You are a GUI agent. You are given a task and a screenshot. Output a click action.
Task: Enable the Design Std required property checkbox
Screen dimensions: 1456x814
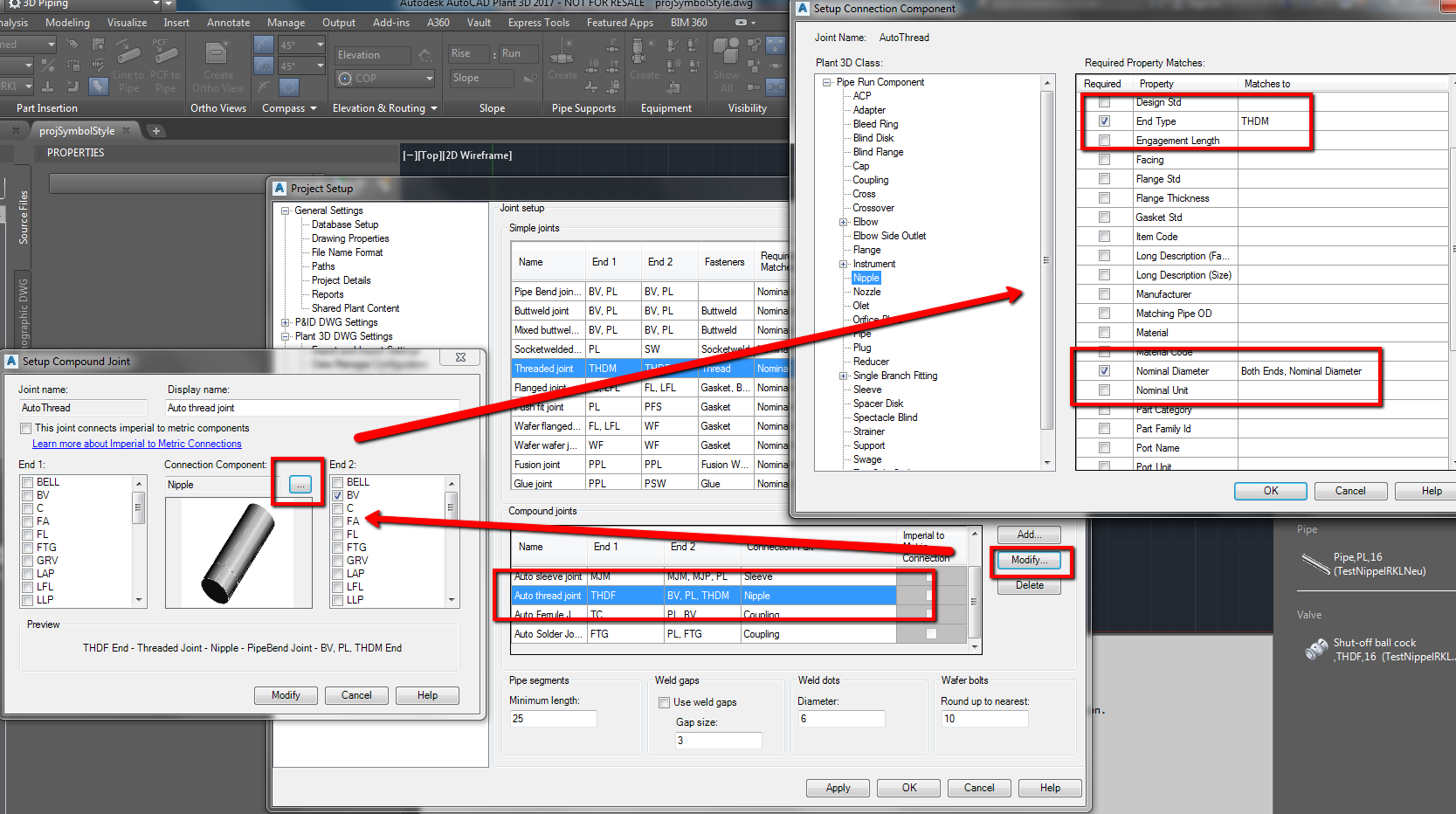pyautogui.click(x=1105, y=101)
